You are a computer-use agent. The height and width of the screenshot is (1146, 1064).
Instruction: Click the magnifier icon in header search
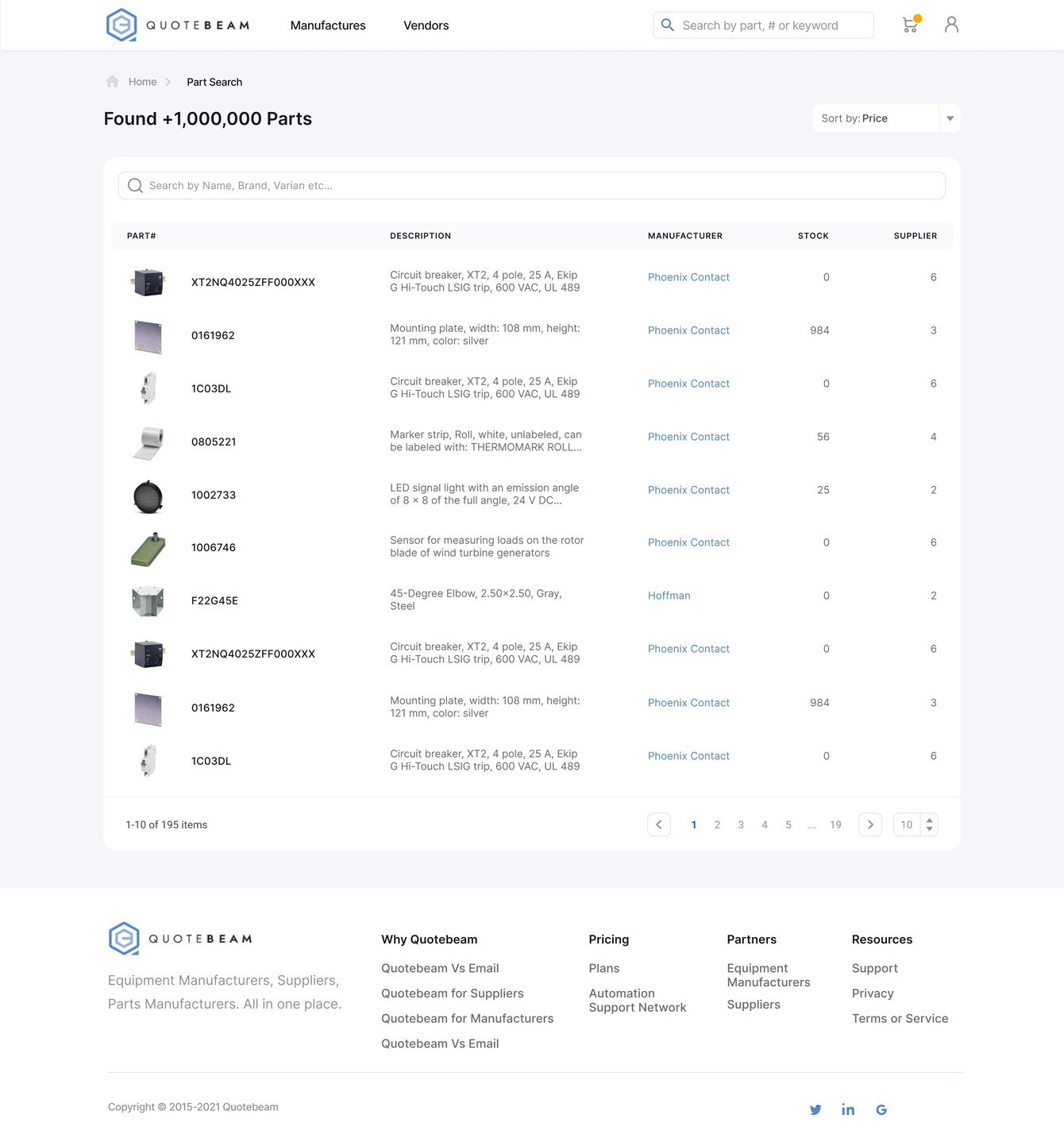click(x=668, y=25)
